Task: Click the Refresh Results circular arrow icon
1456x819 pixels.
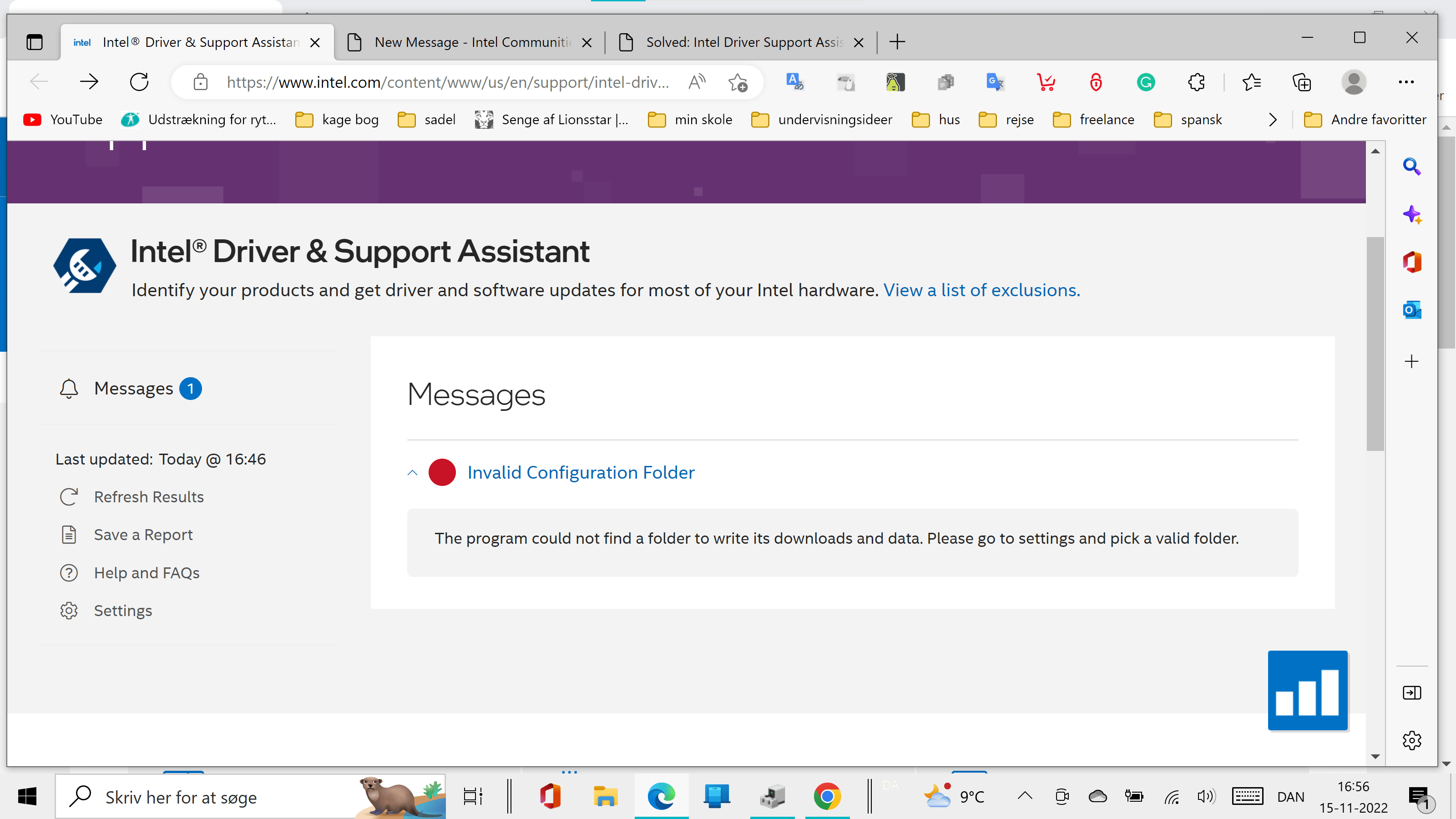Action: pyautogui.click(x=69, y=497)
